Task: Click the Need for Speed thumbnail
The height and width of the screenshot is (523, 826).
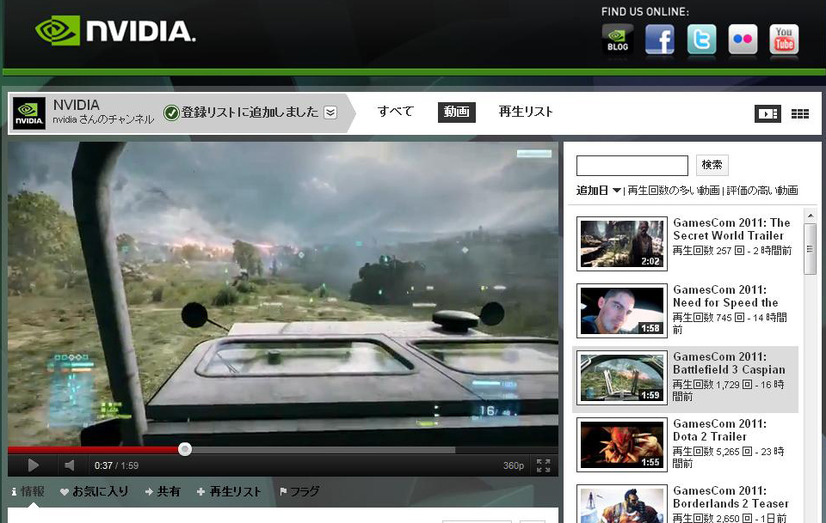Action: [x=622, y=311]
